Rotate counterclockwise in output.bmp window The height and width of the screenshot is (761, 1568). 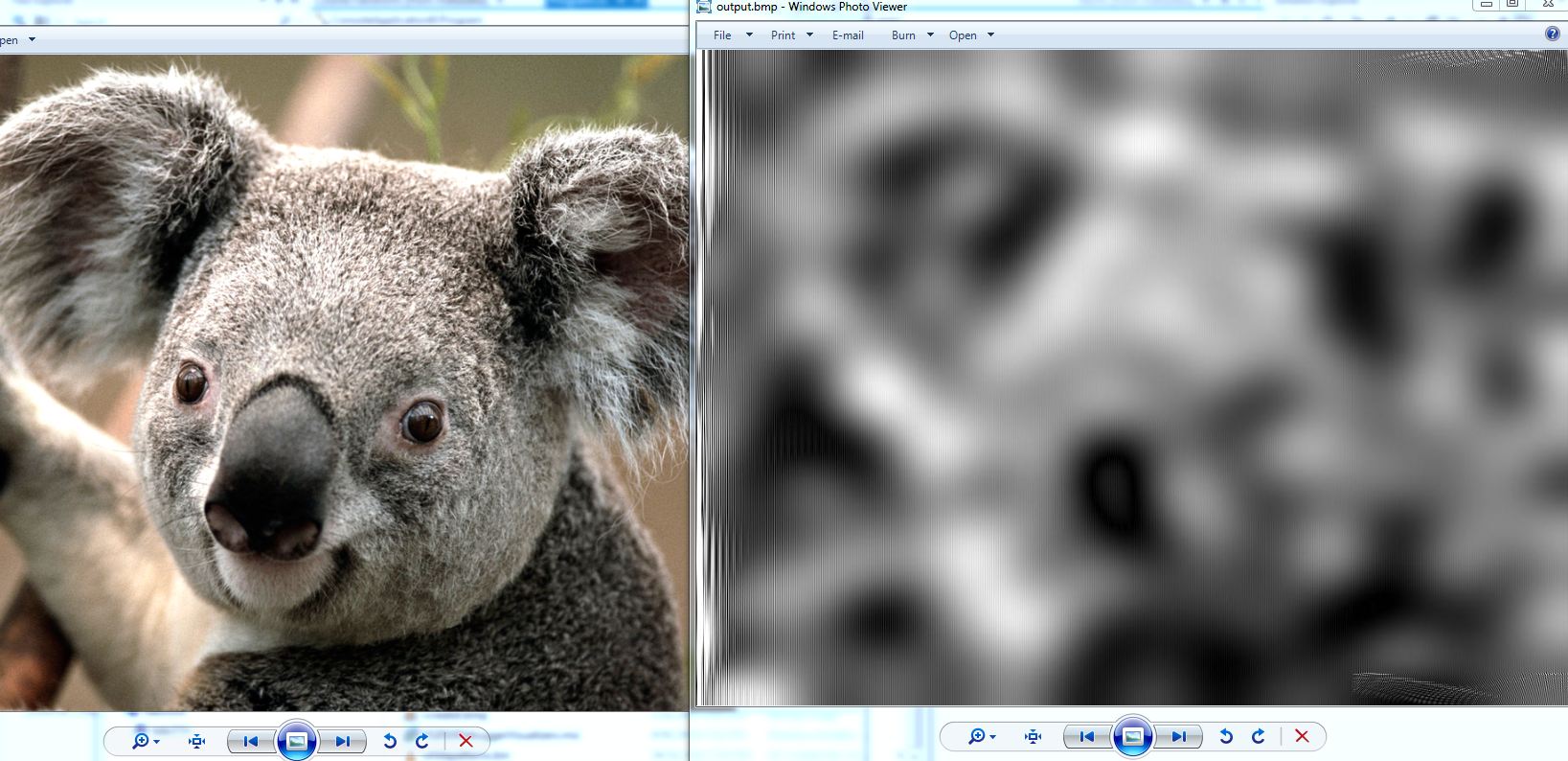click(x=1225, y=736)
